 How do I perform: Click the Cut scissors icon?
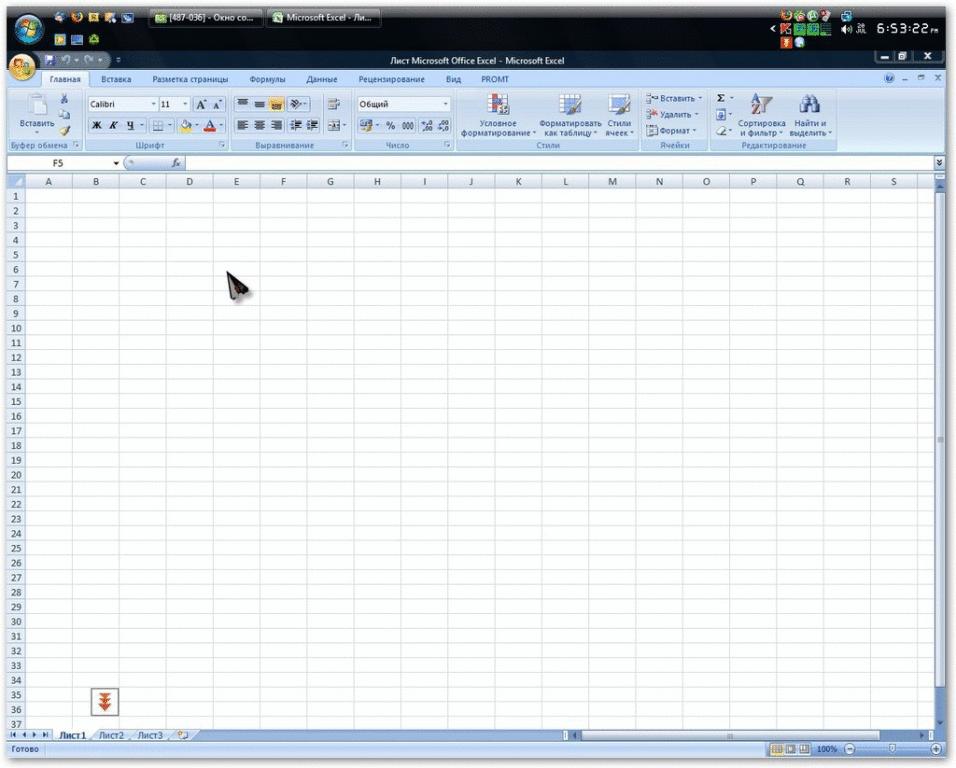pos(64,99)
